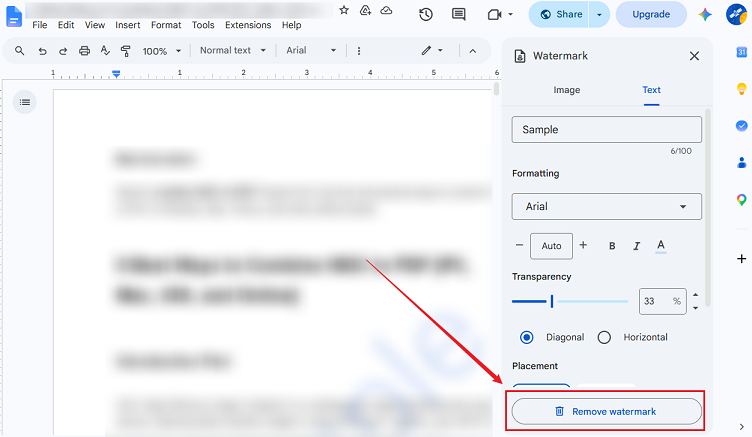Undo the last action
The height and width of the screenshot is (437, 752).
(x=43, y=51)
